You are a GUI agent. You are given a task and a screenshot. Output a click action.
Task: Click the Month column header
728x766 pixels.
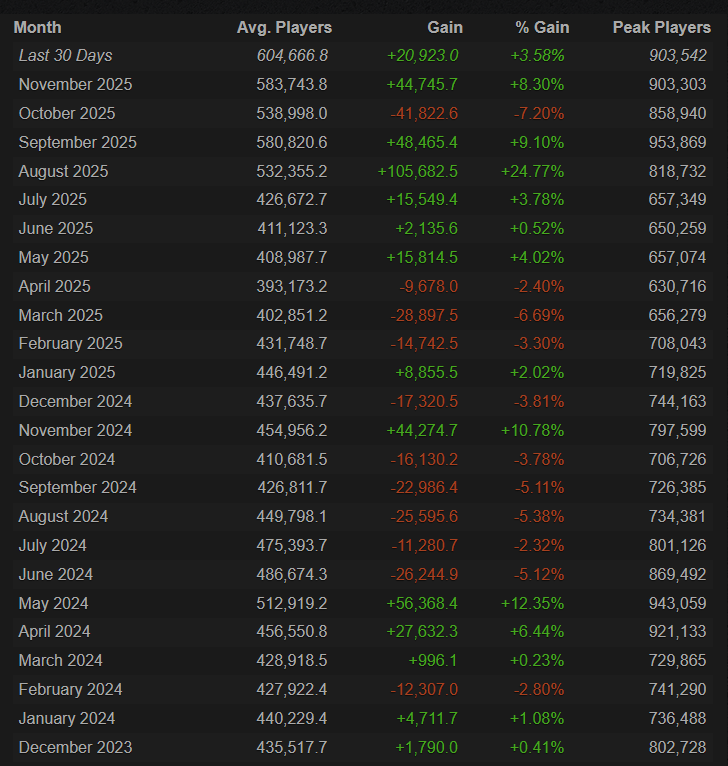tap(38, 27)
